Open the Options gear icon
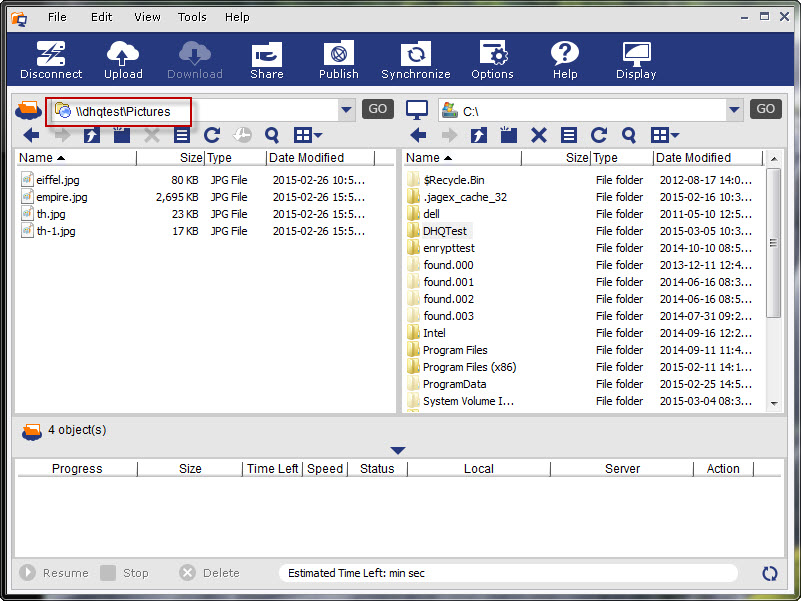Viewport: 801px width, 601px height. (492, 60)
